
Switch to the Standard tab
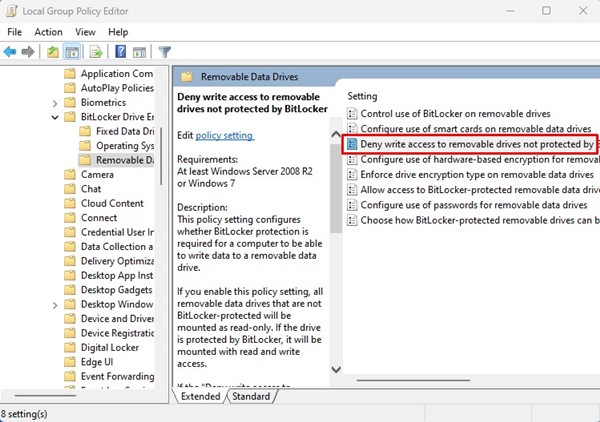pyautogui.click(x=251, y=397)
